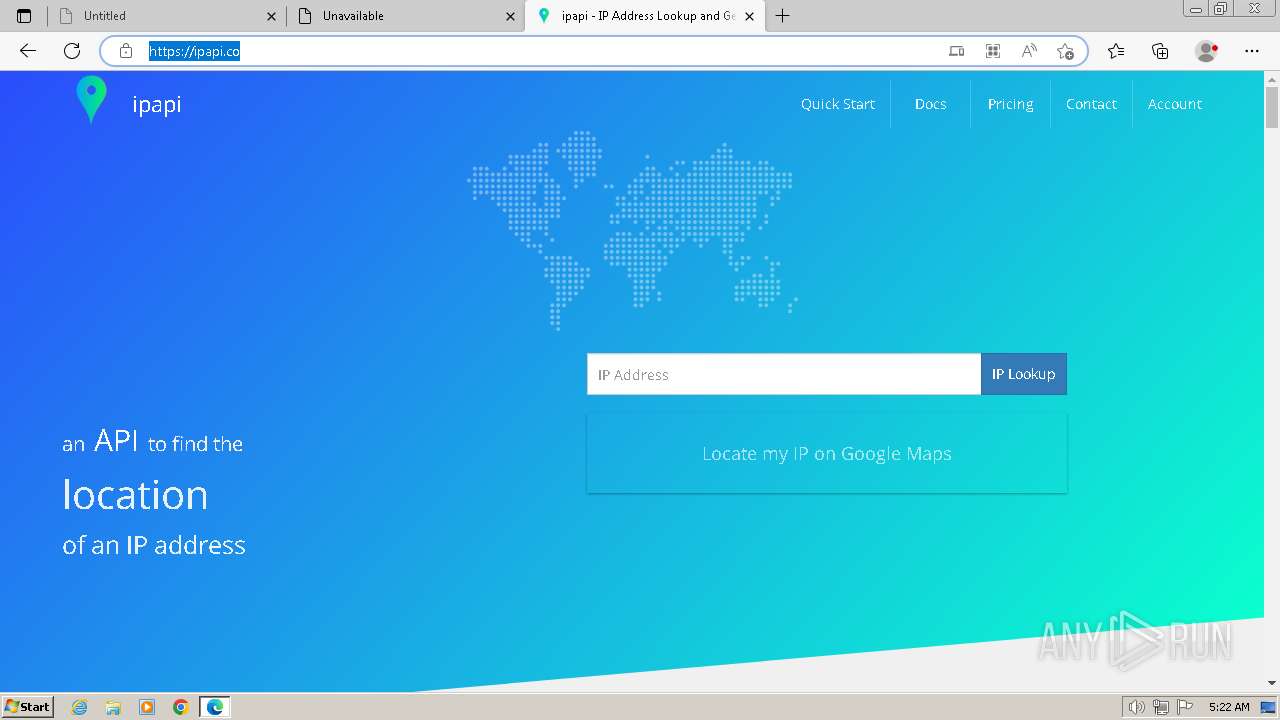1280x720 pixels.
Task: Click the browser back arrow
Action: (x=28, y=51)
